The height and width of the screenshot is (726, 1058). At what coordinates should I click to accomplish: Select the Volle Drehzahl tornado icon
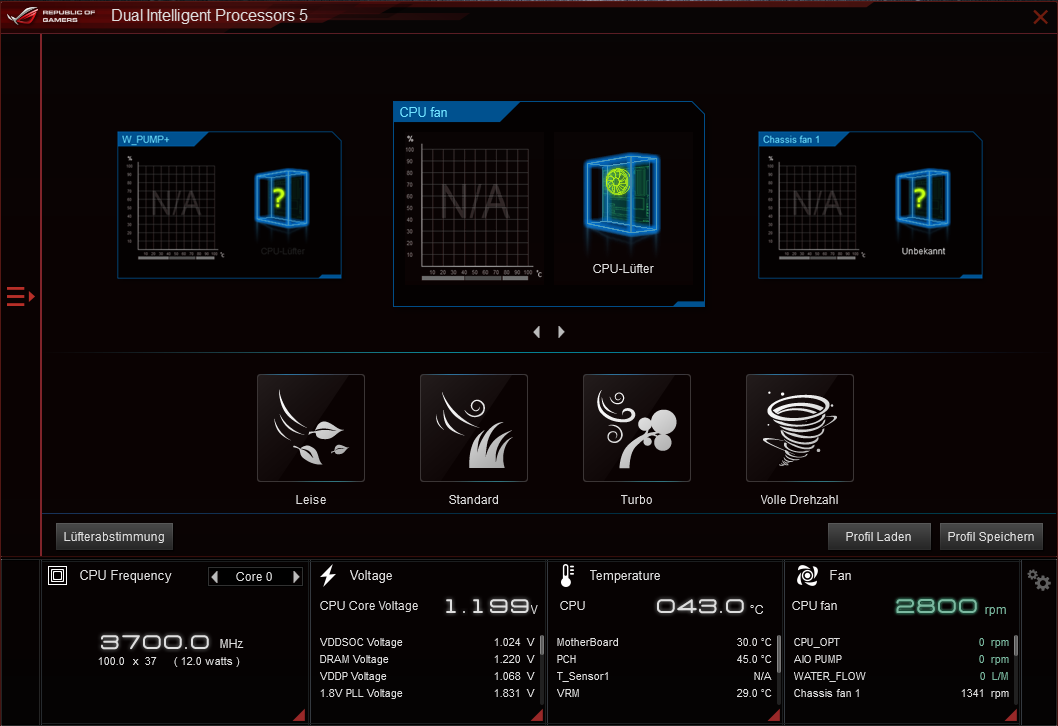click(800, 428)
